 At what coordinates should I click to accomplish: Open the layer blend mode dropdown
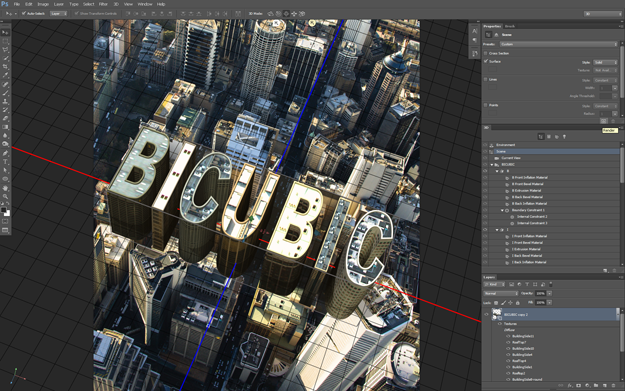pyautogui.click(x=501, y=294)
